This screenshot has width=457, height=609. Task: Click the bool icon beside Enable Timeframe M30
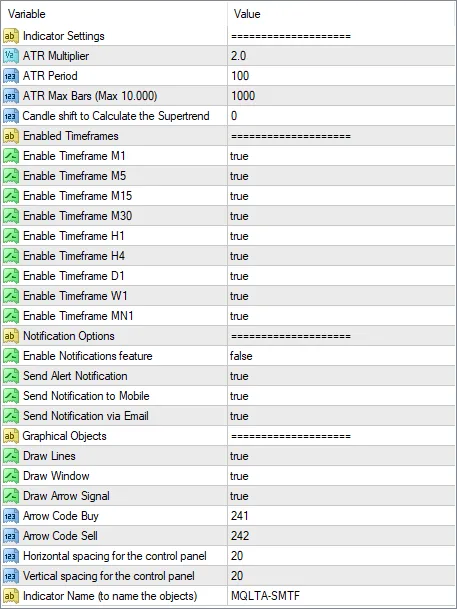11,216
